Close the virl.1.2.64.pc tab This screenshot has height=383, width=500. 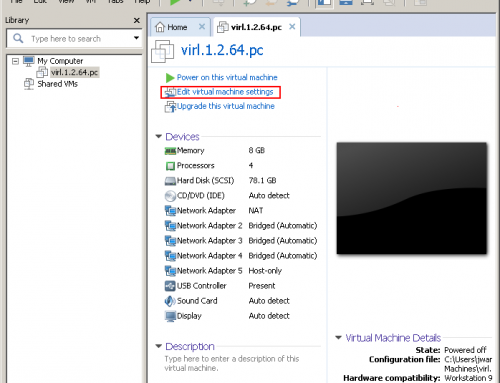pyautogui.click(x=292, y=27)
